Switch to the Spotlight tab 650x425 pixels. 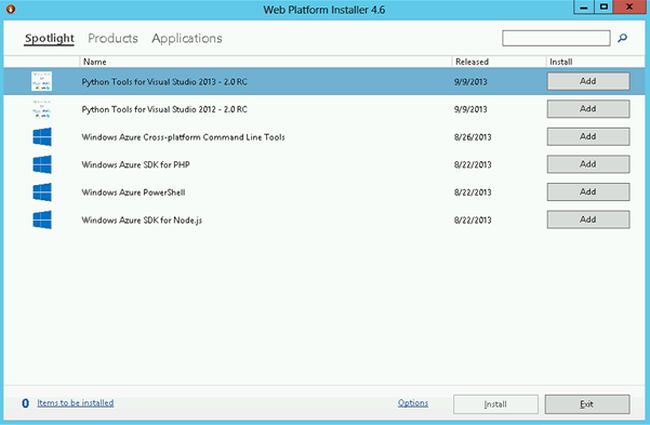tap(49, 38)
